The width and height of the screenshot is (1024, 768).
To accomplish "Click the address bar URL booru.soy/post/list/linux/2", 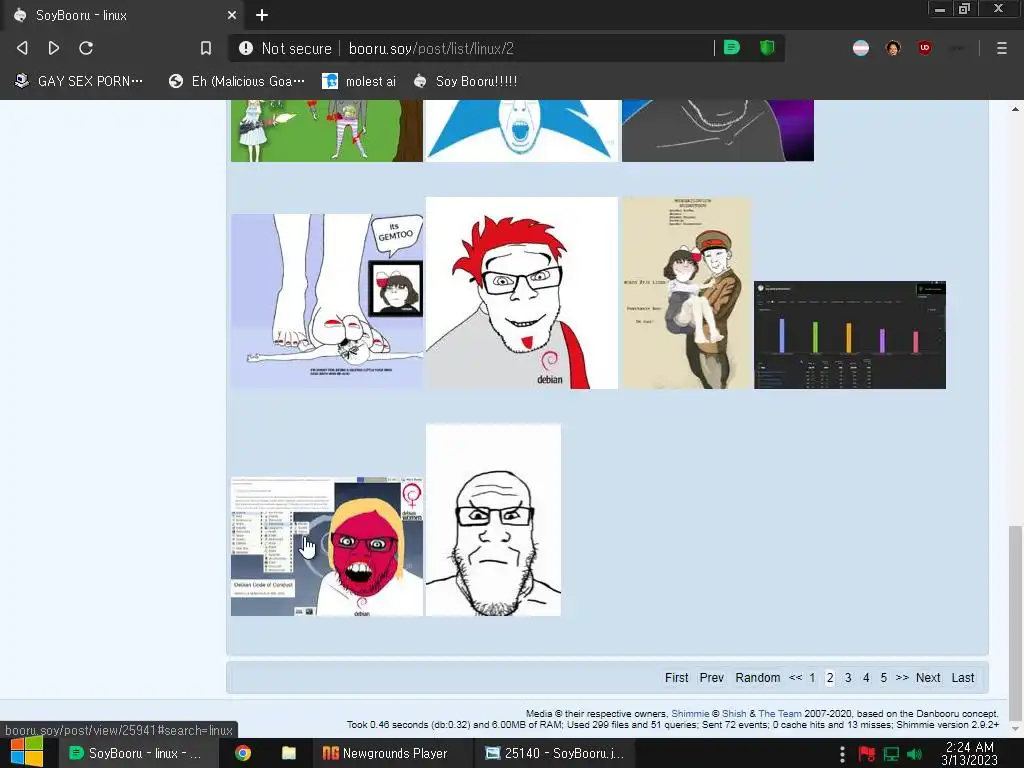I will (x=431, y=48).
